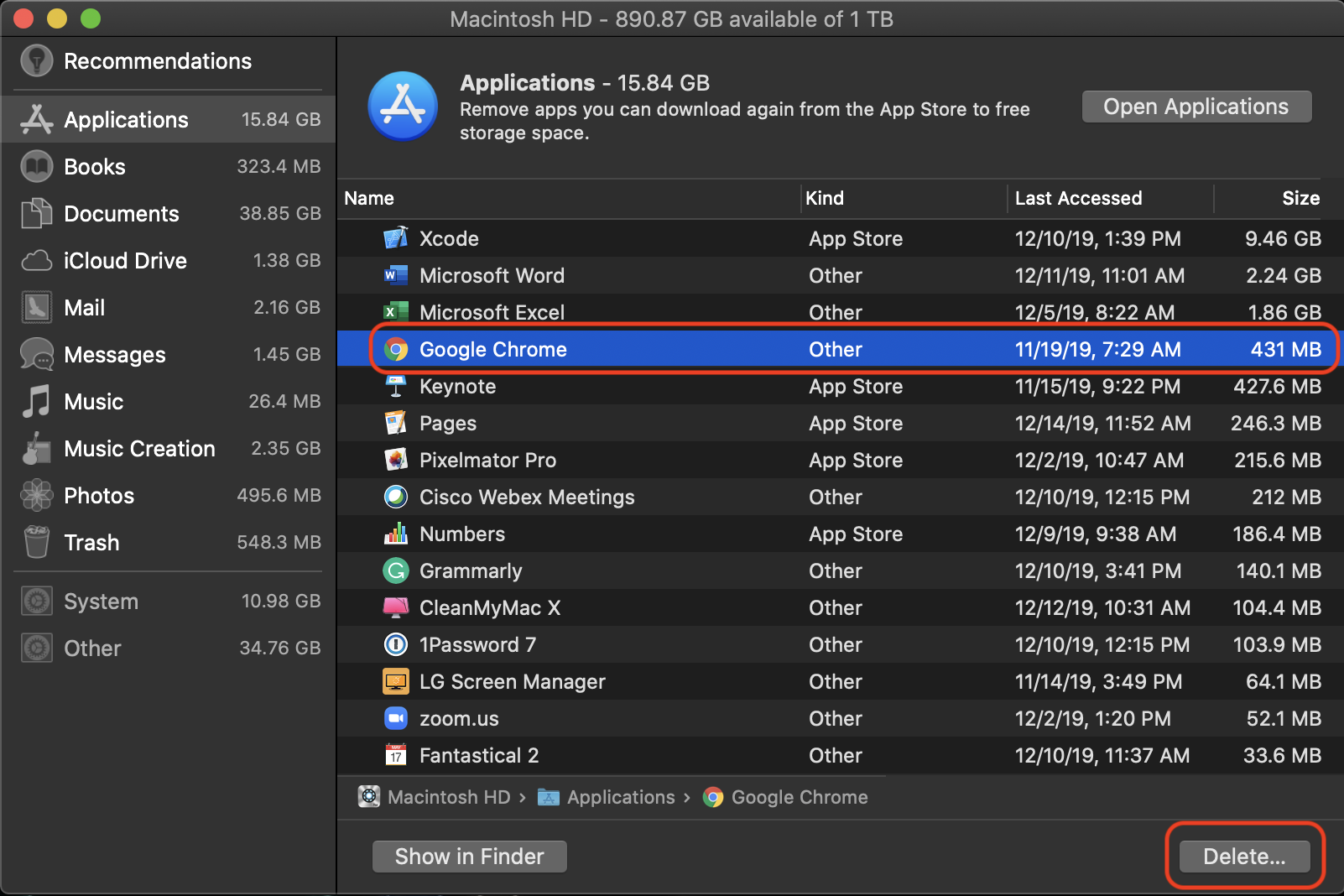Click the Recommendations lightbulb icon
This screenshot has width=1344, height=896.
point(37,60)
